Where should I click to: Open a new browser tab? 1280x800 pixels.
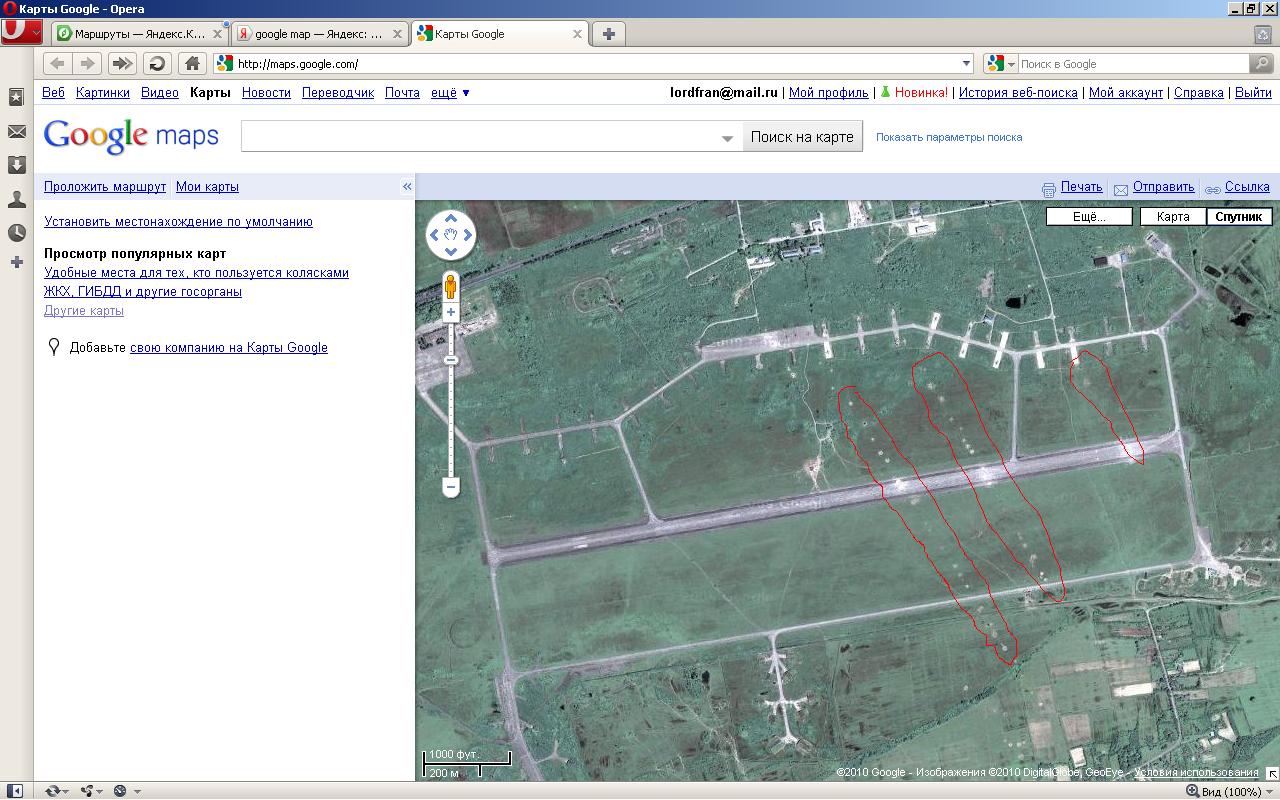pos(608,34)
